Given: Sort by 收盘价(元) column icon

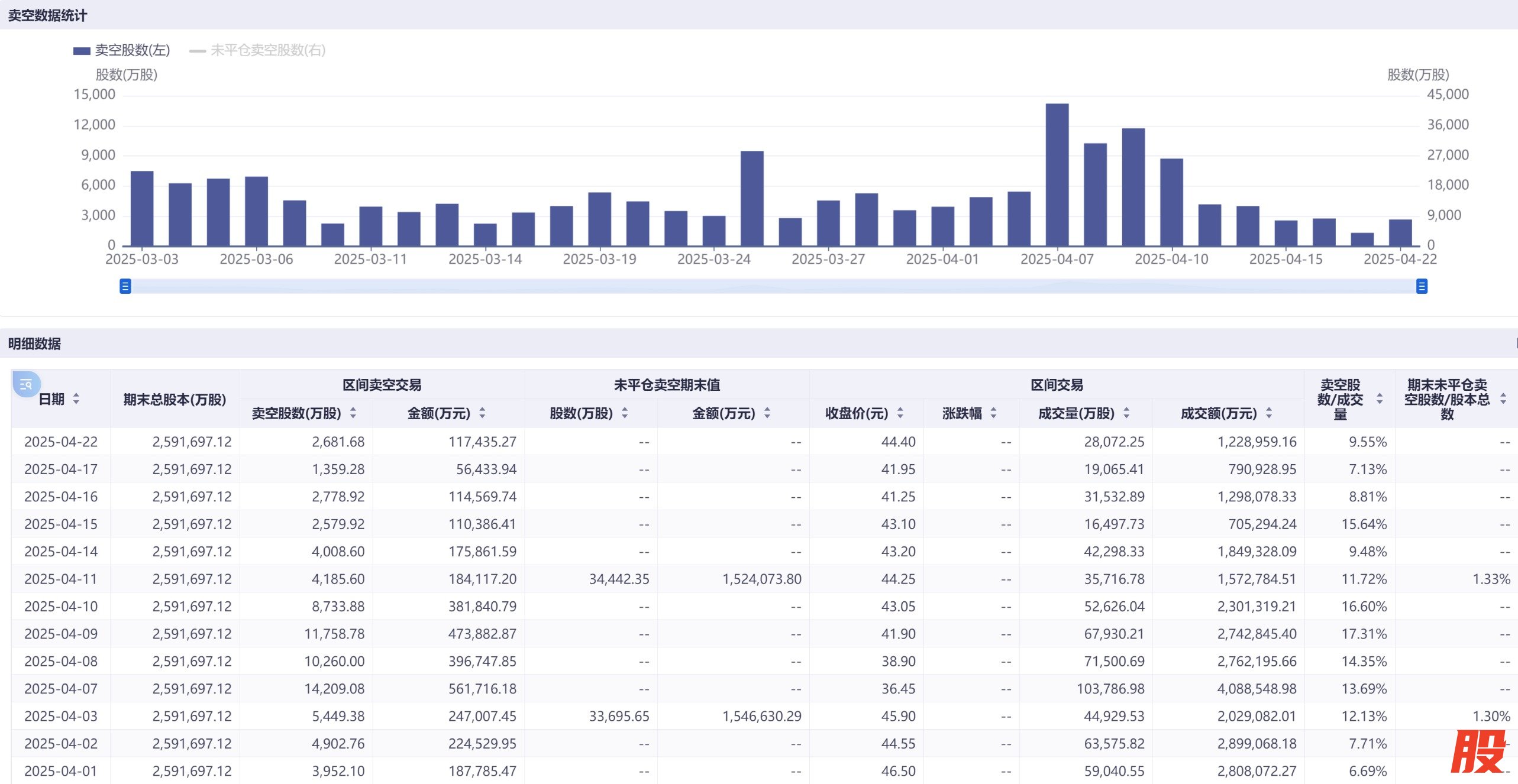Looking at the screenshot, I should [900, 413].
